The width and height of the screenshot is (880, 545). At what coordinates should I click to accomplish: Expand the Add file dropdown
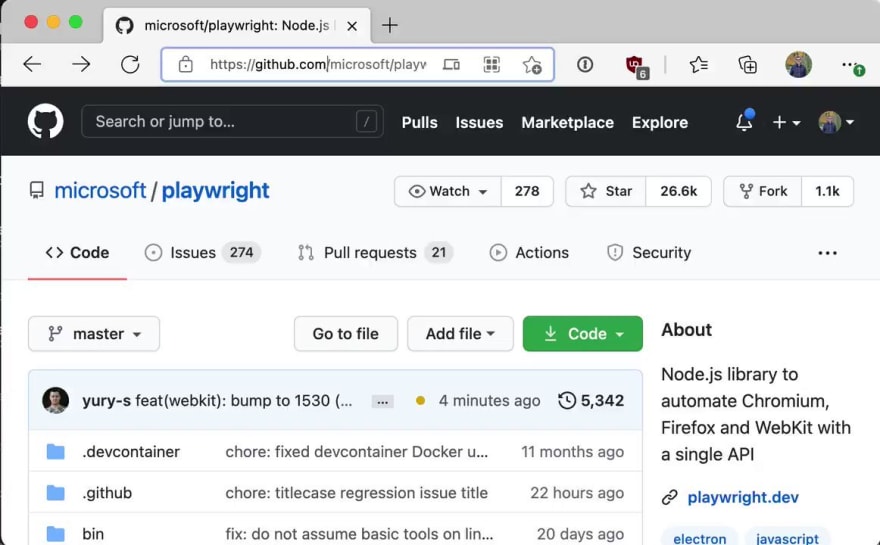(460, 334)
